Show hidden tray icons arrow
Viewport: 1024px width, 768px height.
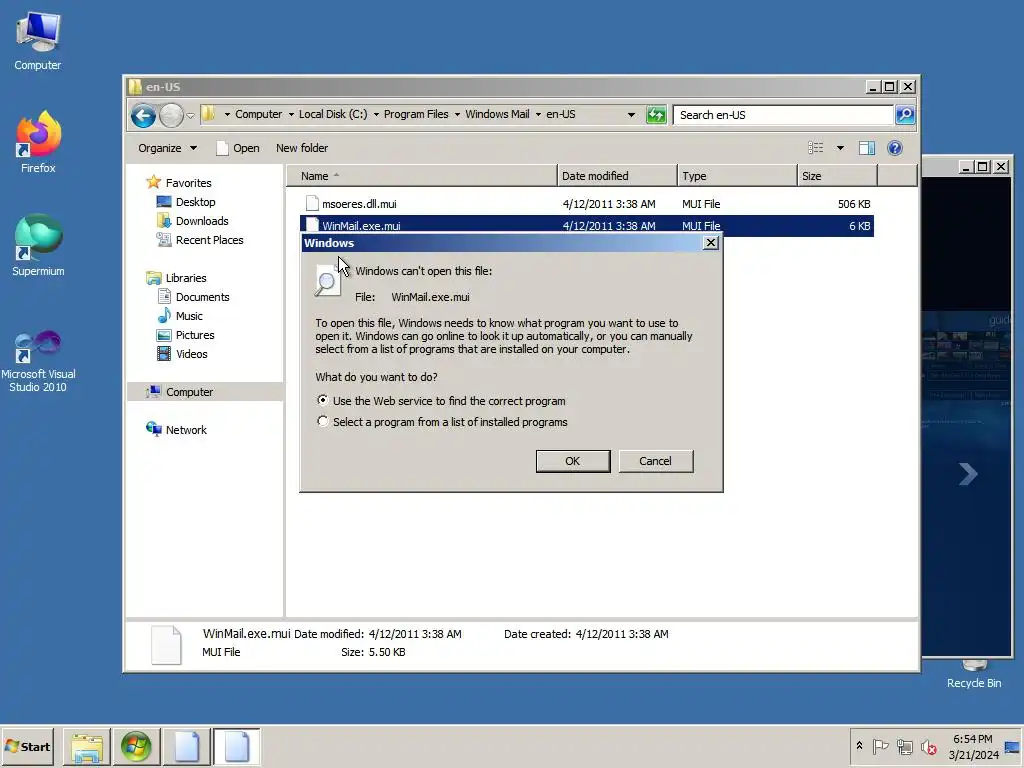(859, 746)
